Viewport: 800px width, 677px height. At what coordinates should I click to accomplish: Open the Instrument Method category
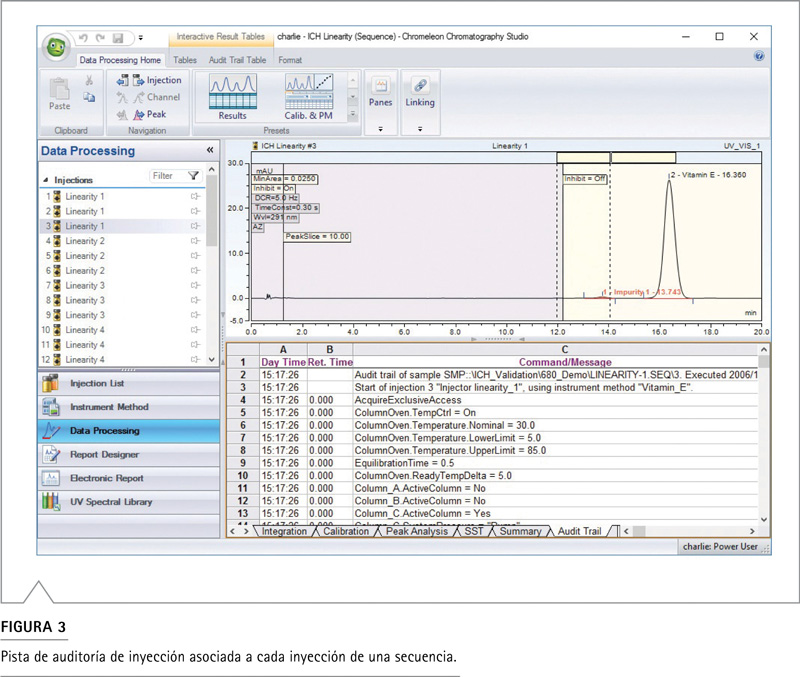tap(129, 407)
